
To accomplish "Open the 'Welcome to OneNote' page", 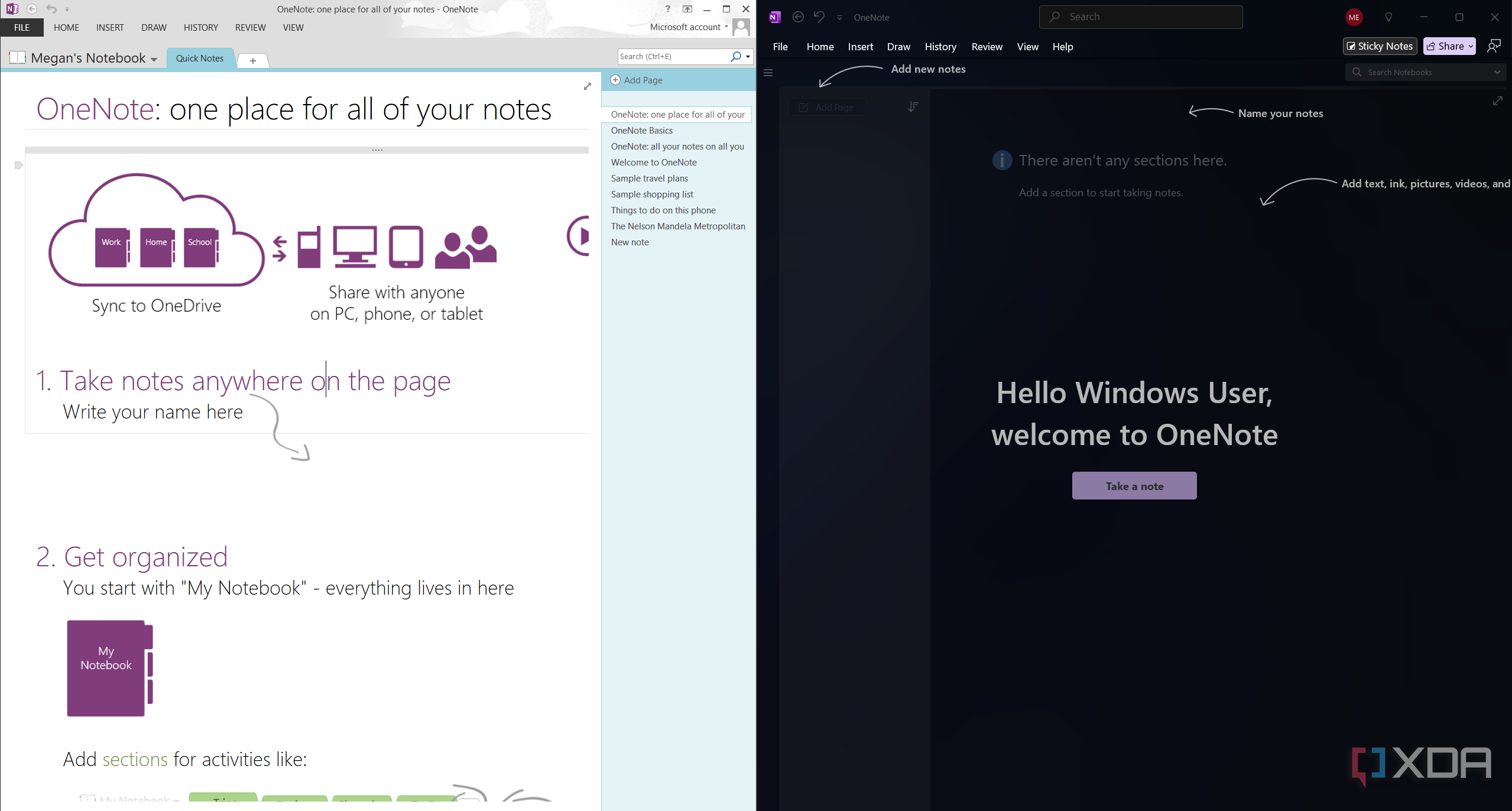I will click(653, 163).
